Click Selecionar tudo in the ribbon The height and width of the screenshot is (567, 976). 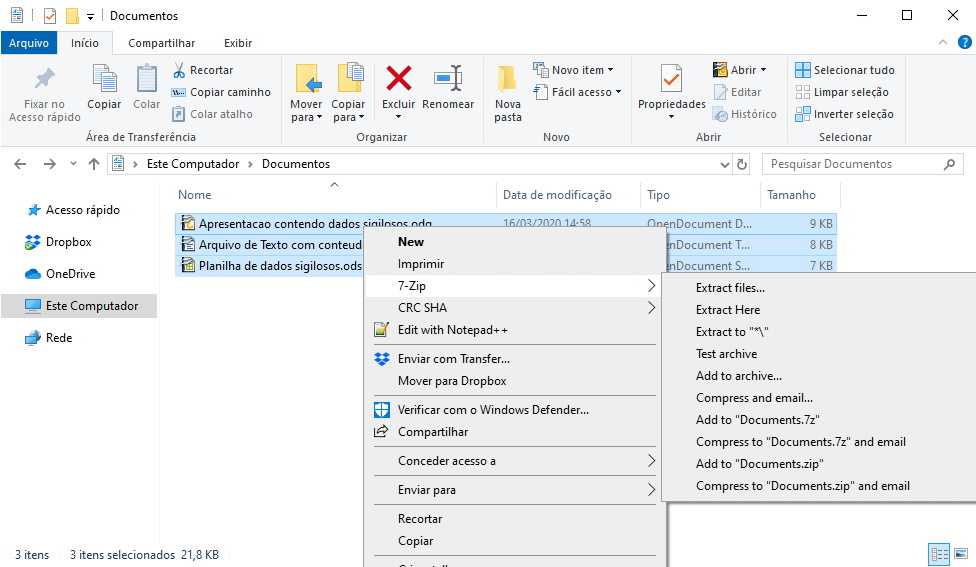[845, 70]
